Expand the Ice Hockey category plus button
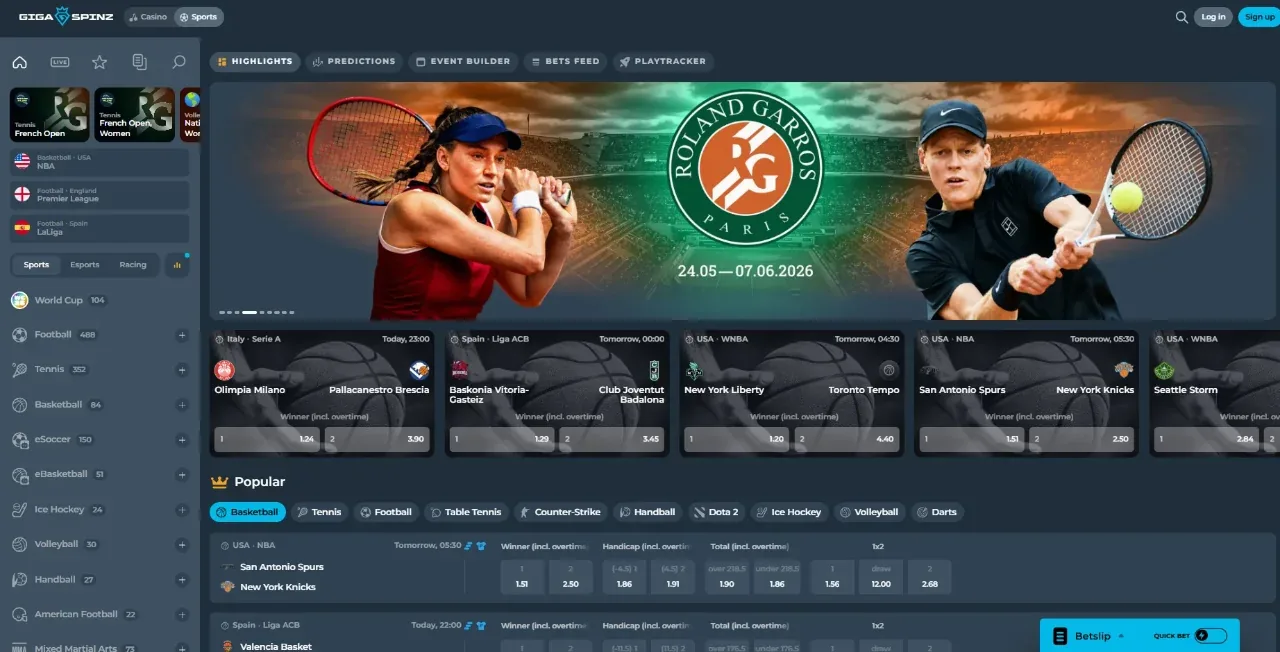The height and width of the screenshot is (652, 1280). 182,510
